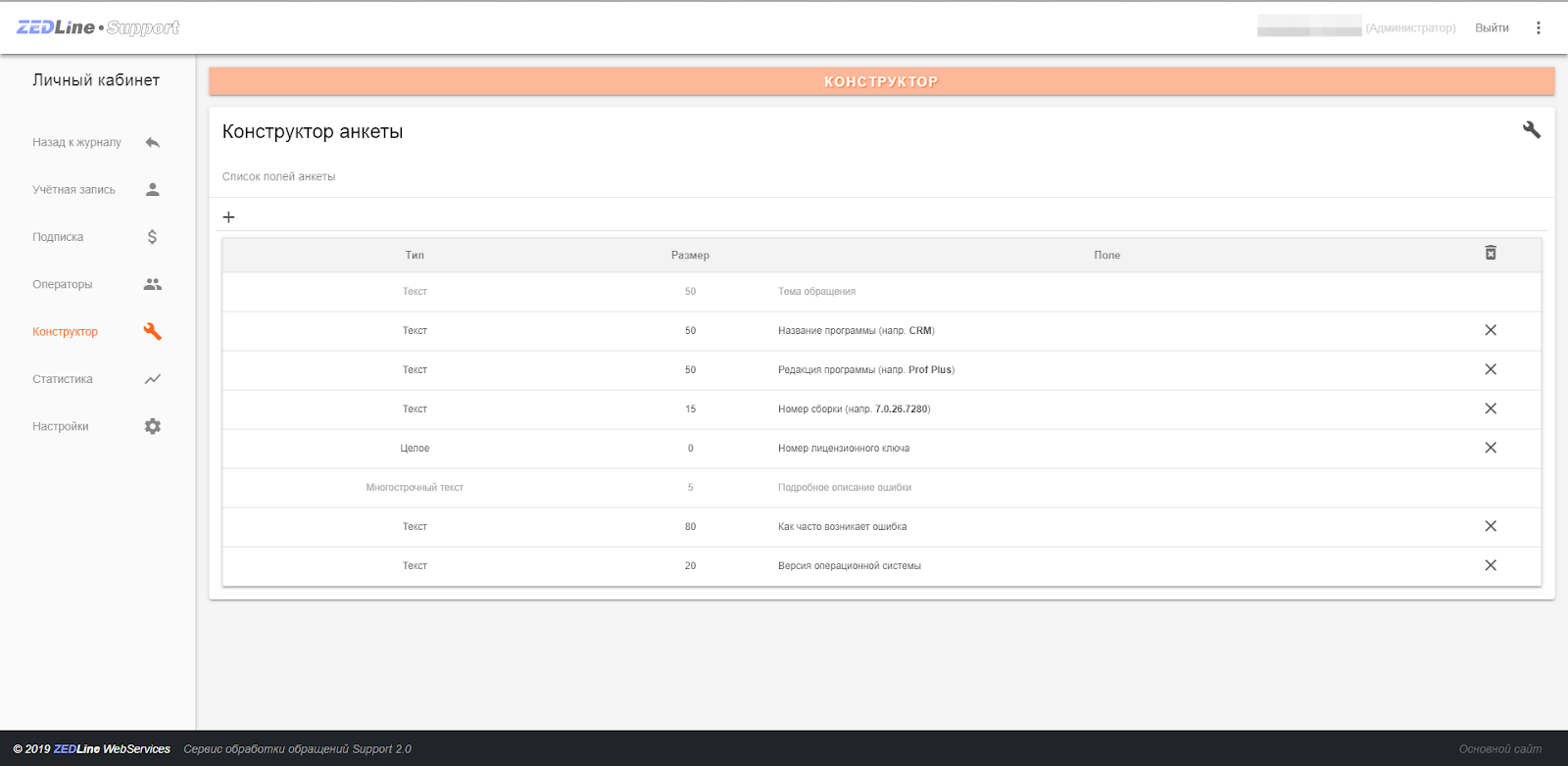This screenshot has width=1568, height=766.
Task: Open Учётная запись section
Action: (x=73, y=190)
